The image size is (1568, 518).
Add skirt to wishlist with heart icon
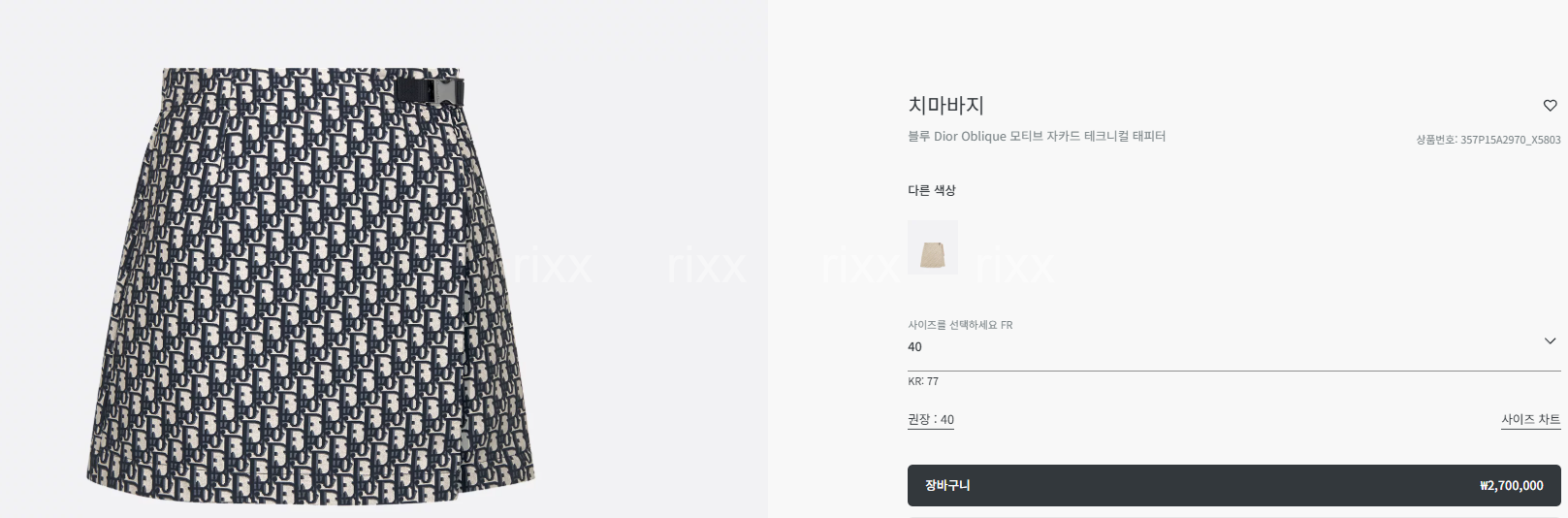1550,106
